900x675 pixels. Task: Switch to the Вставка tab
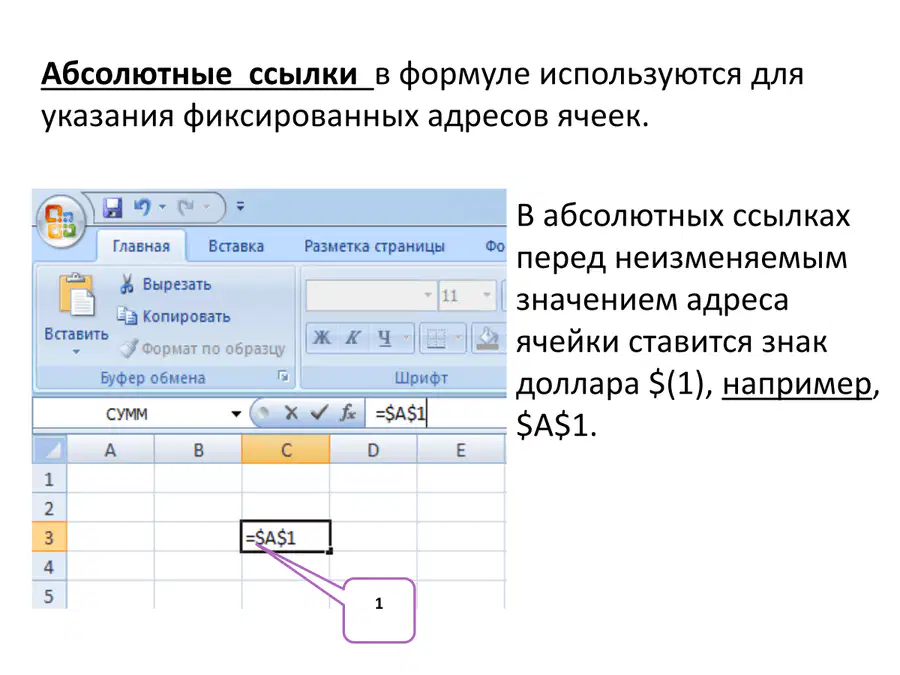point(236,246)
